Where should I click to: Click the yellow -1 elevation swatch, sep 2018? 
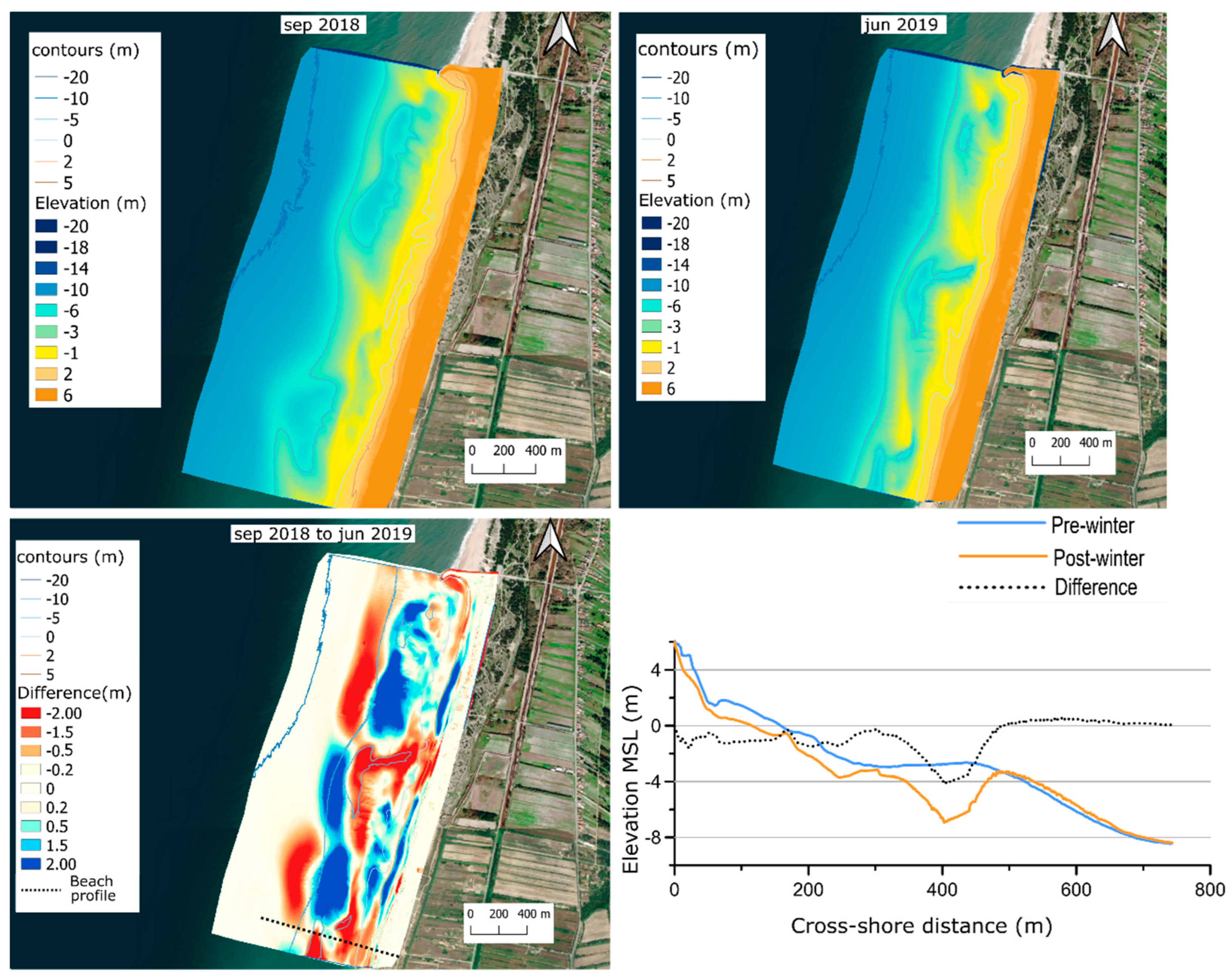pos(46,353)
